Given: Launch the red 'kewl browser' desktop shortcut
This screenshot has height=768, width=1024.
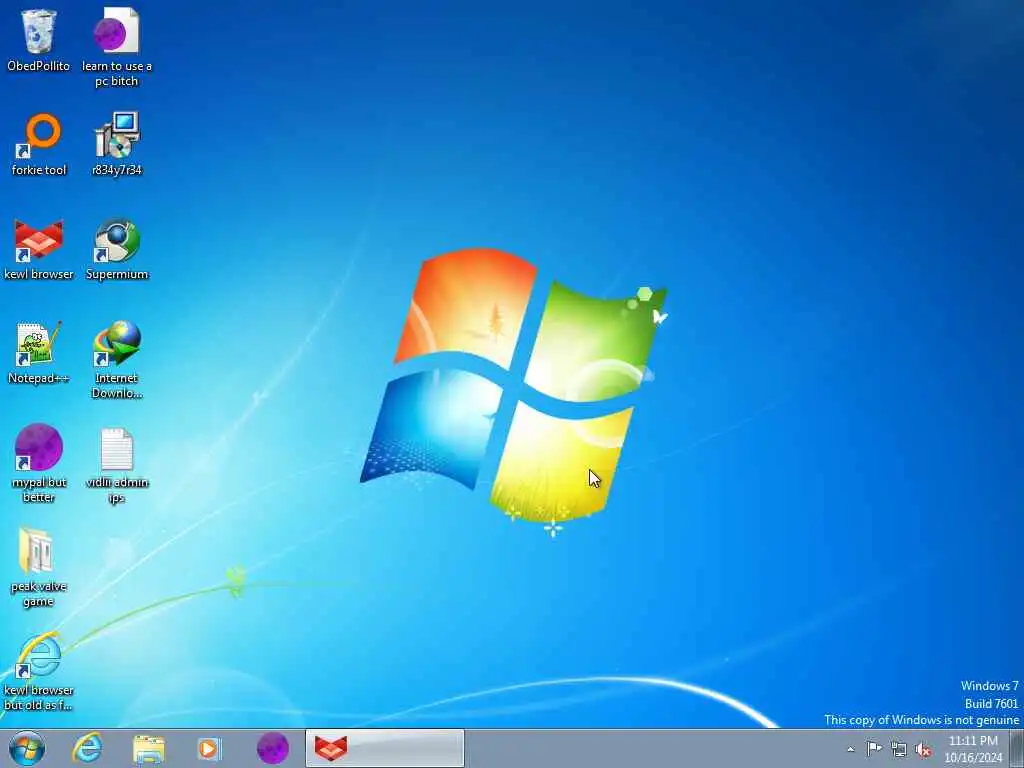Looking at the screenshot, I should [x=39, y=240].
